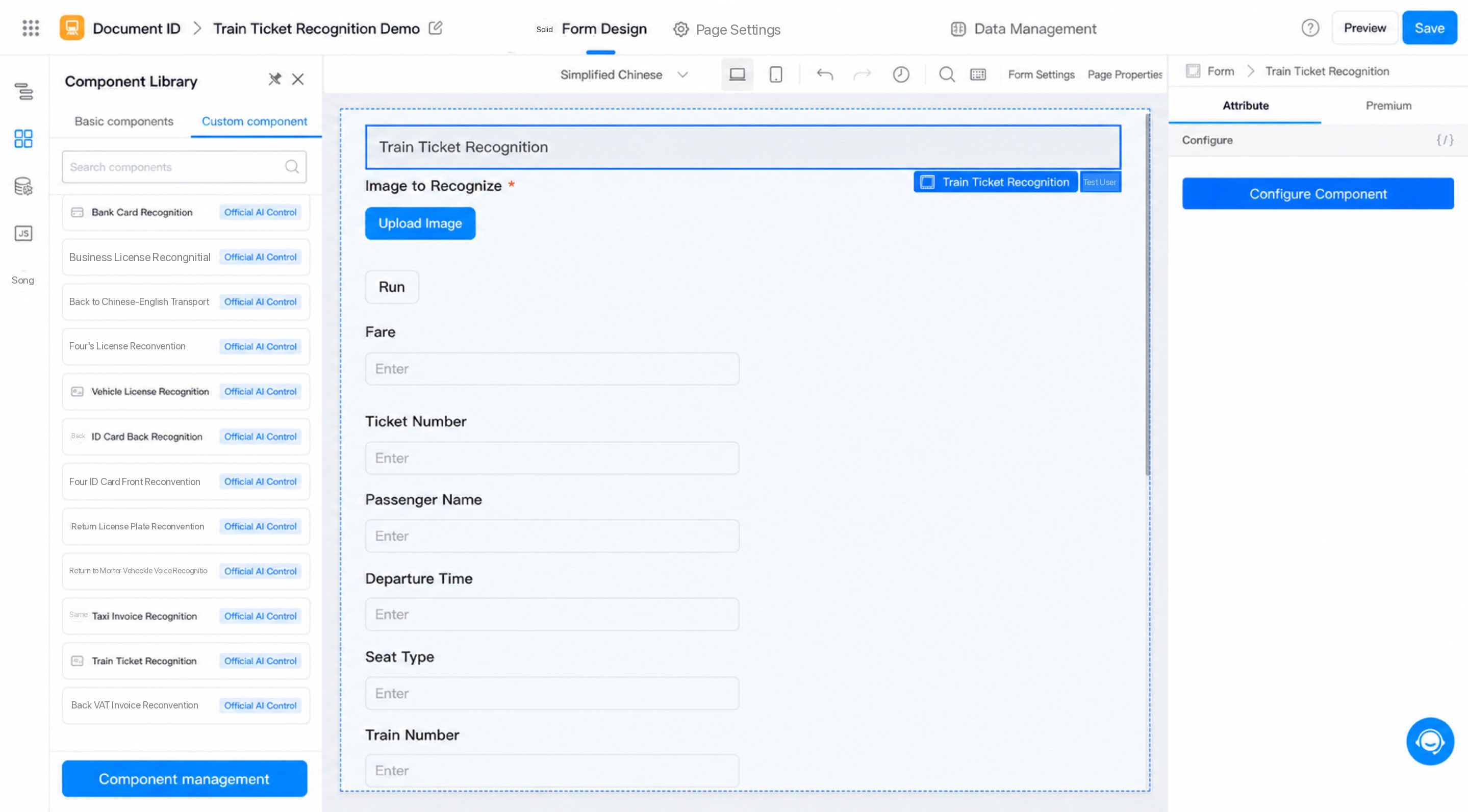This screenshot has height=812, width=1468.
Task: Click the undo arrow icon
Action: click(x=825, y=74)
